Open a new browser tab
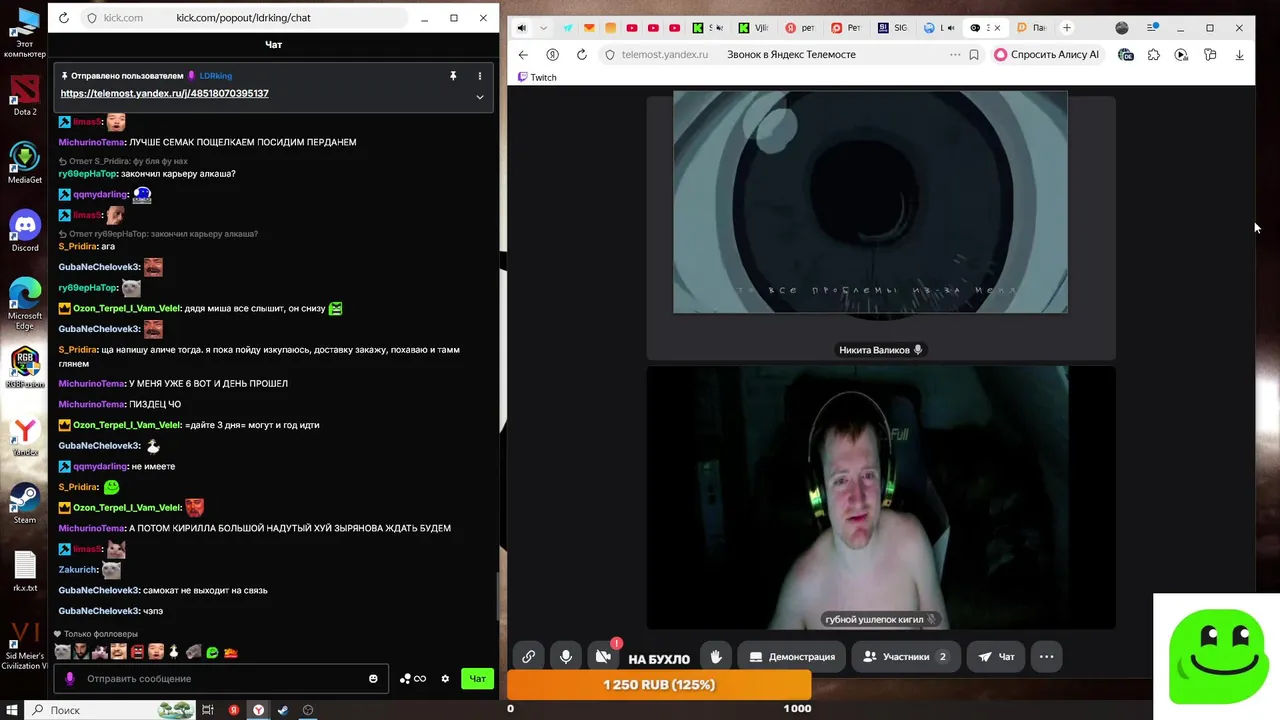Image resolution: width=1280 pixels, height=720 pixels. pyautogui.click(x=1066, y=28)
